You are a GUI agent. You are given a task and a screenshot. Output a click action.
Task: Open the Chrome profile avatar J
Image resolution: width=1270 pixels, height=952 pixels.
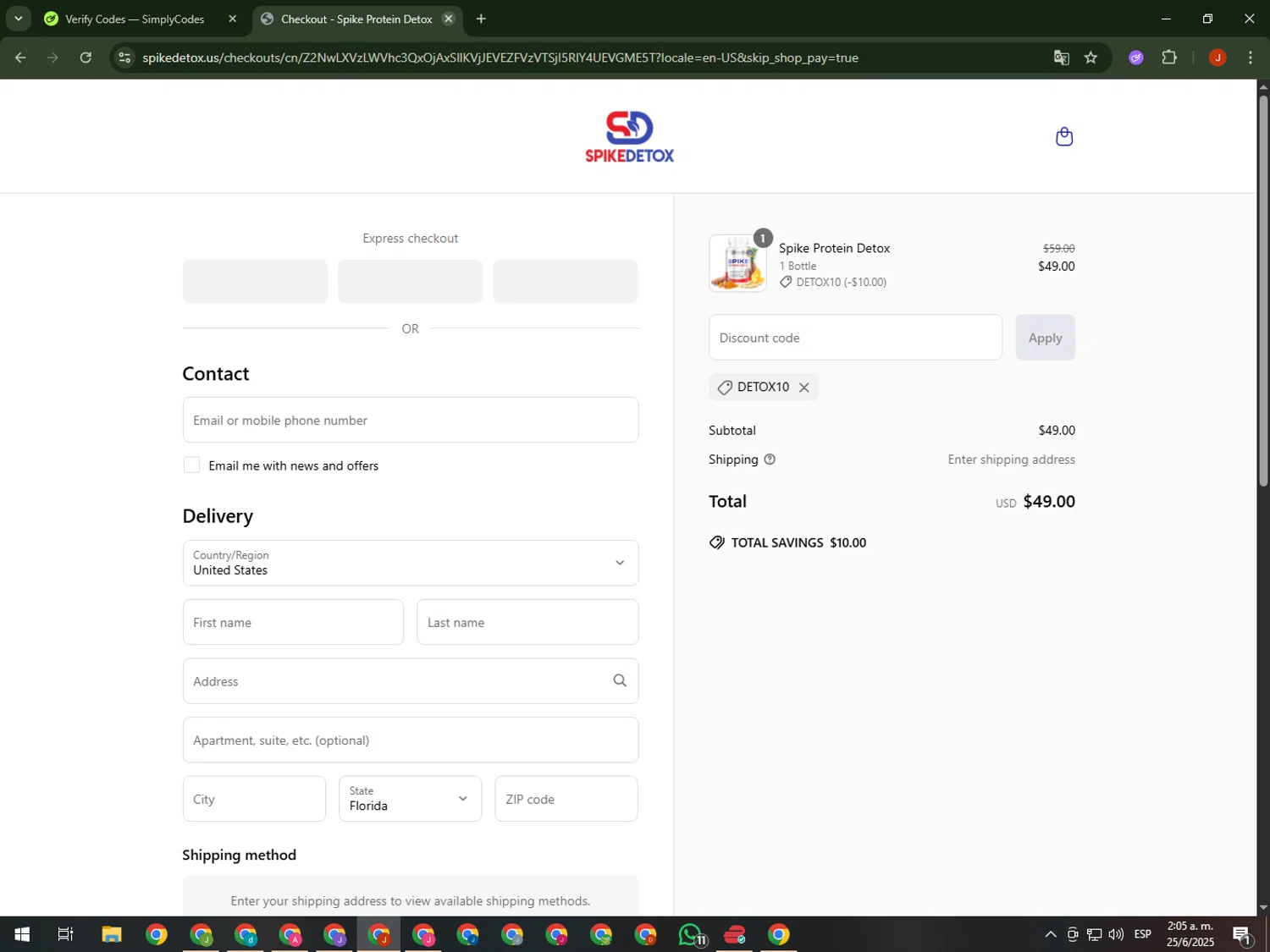[x=1218, y=58]
